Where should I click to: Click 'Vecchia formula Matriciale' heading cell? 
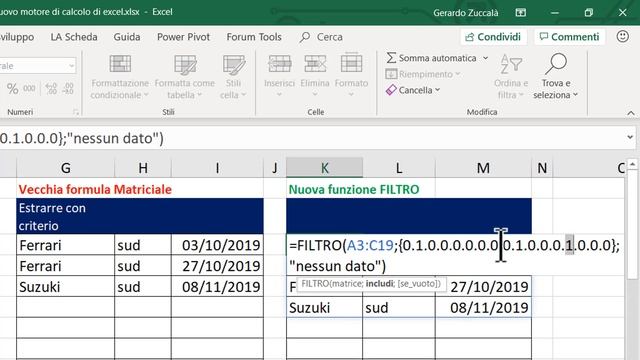click(x=95, y=189)
